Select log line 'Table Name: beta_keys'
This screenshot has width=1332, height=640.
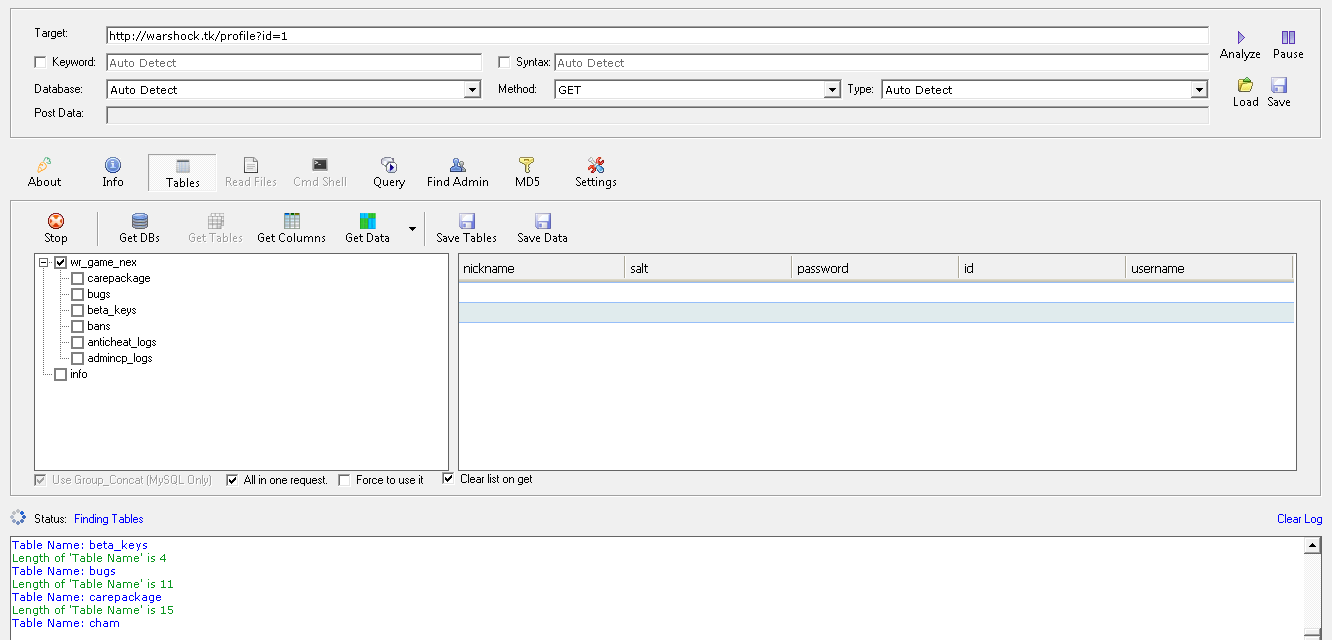coord(79,545)
